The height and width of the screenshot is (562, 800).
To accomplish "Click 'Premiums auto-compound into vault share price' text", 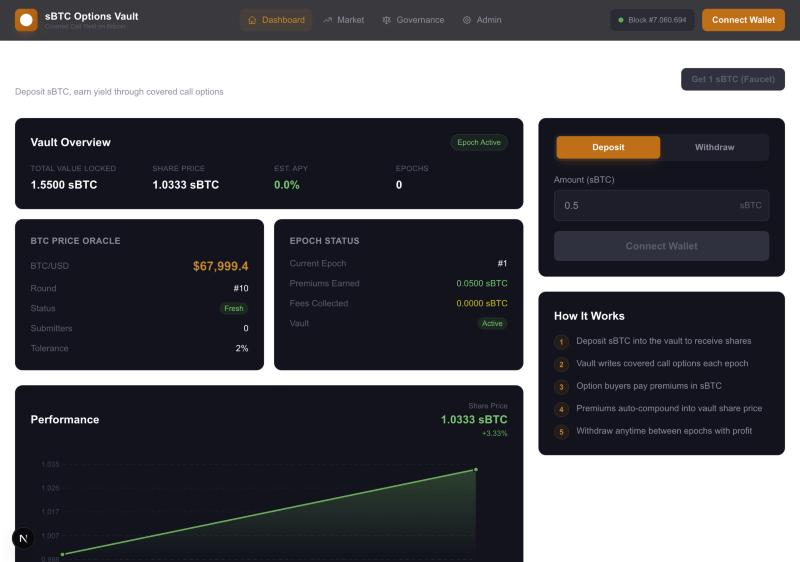I will (x=669, y=408).
